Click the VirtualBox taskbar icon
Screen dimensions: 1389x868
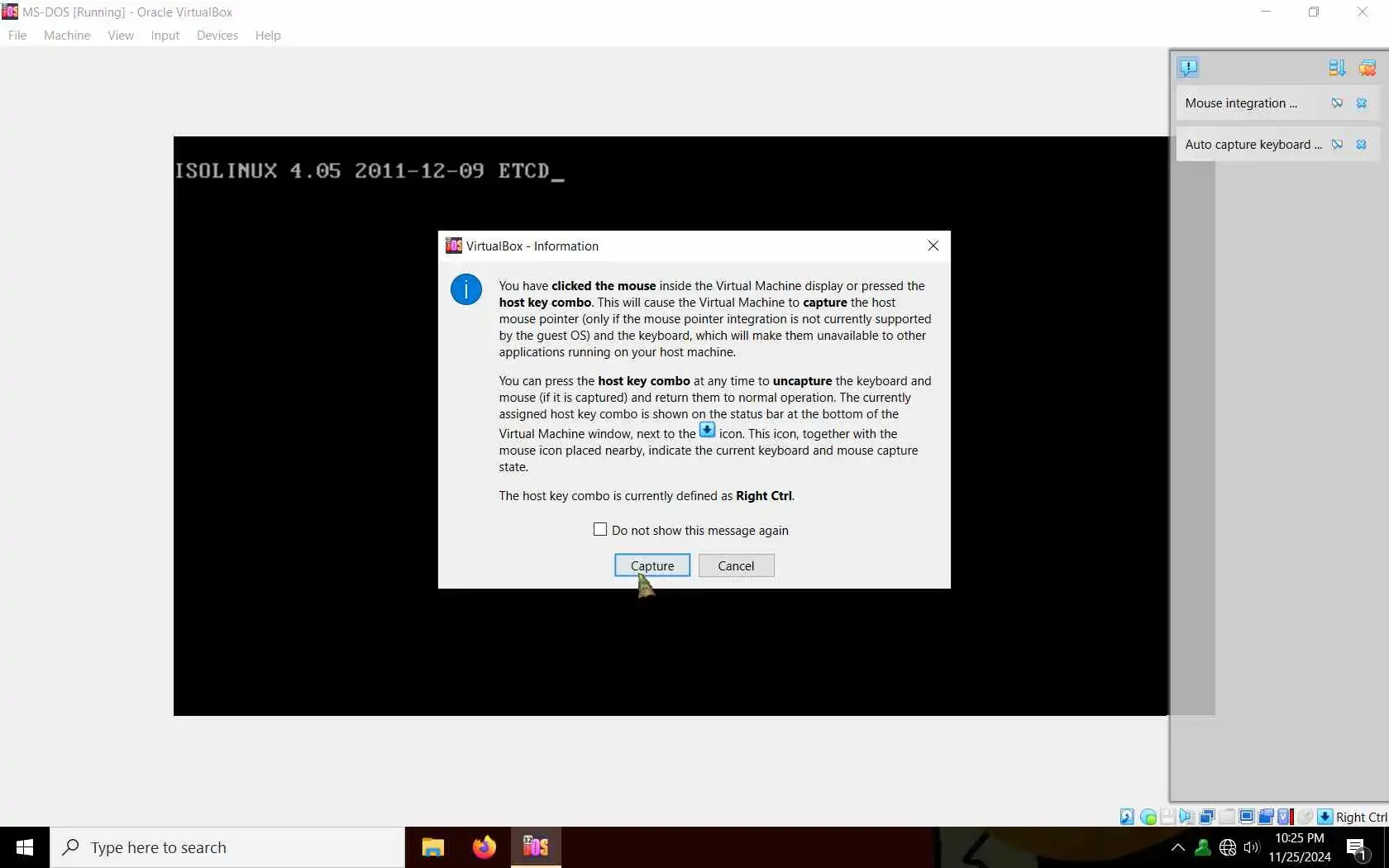click(536, 847)
